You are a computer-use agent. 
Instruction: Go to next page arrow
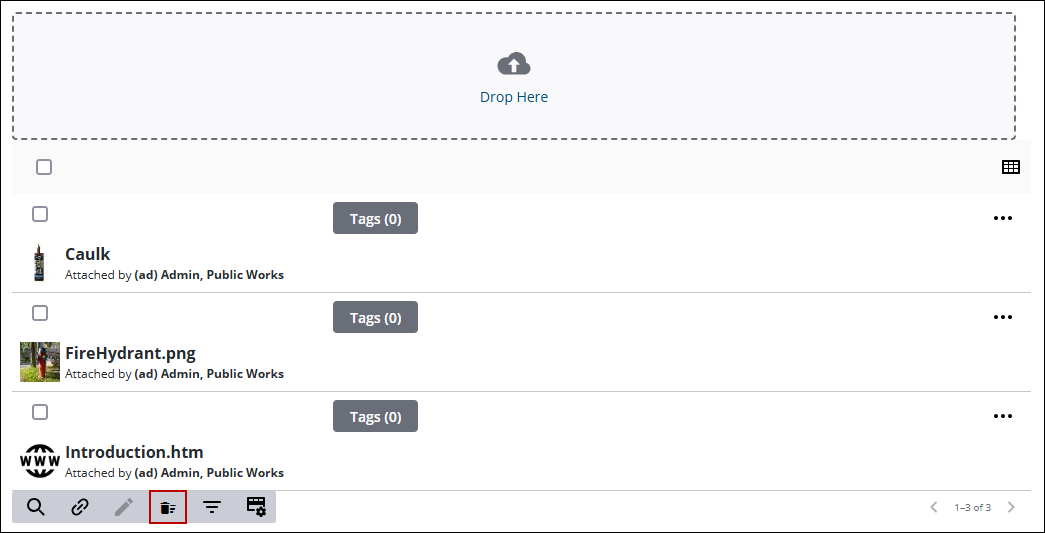(1011, 508)
